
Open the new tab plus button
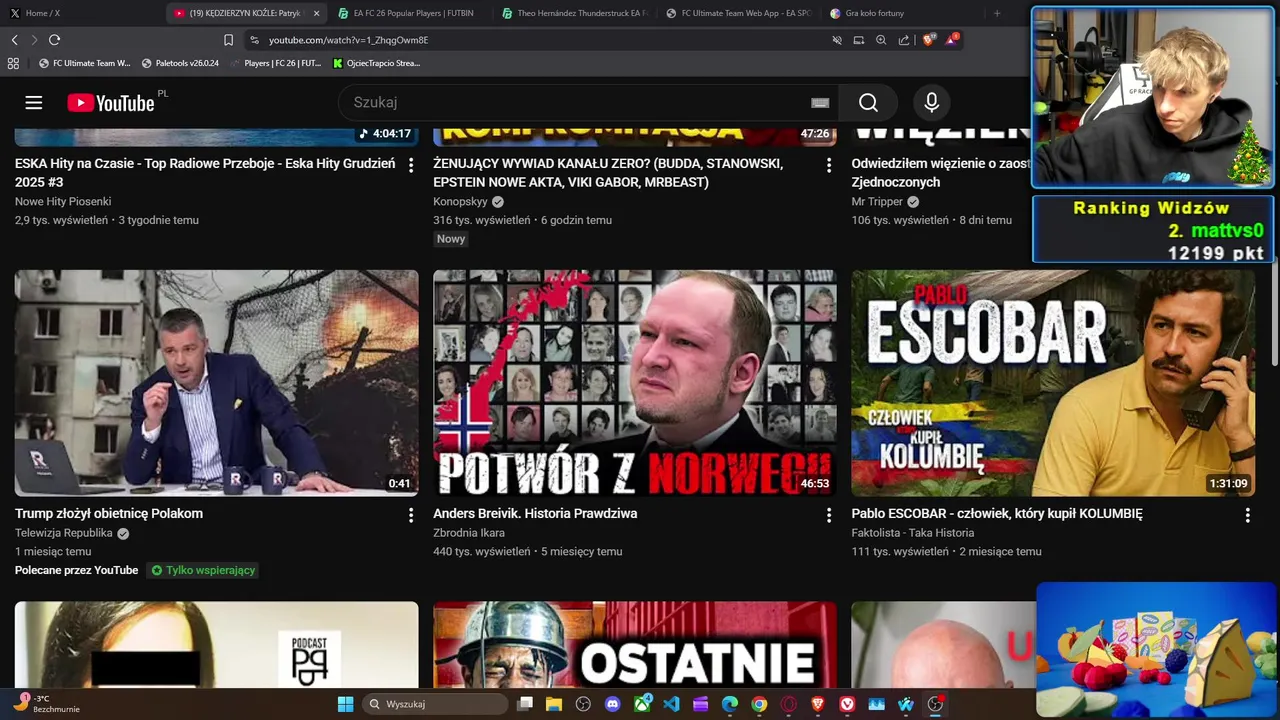click(997, 13)
